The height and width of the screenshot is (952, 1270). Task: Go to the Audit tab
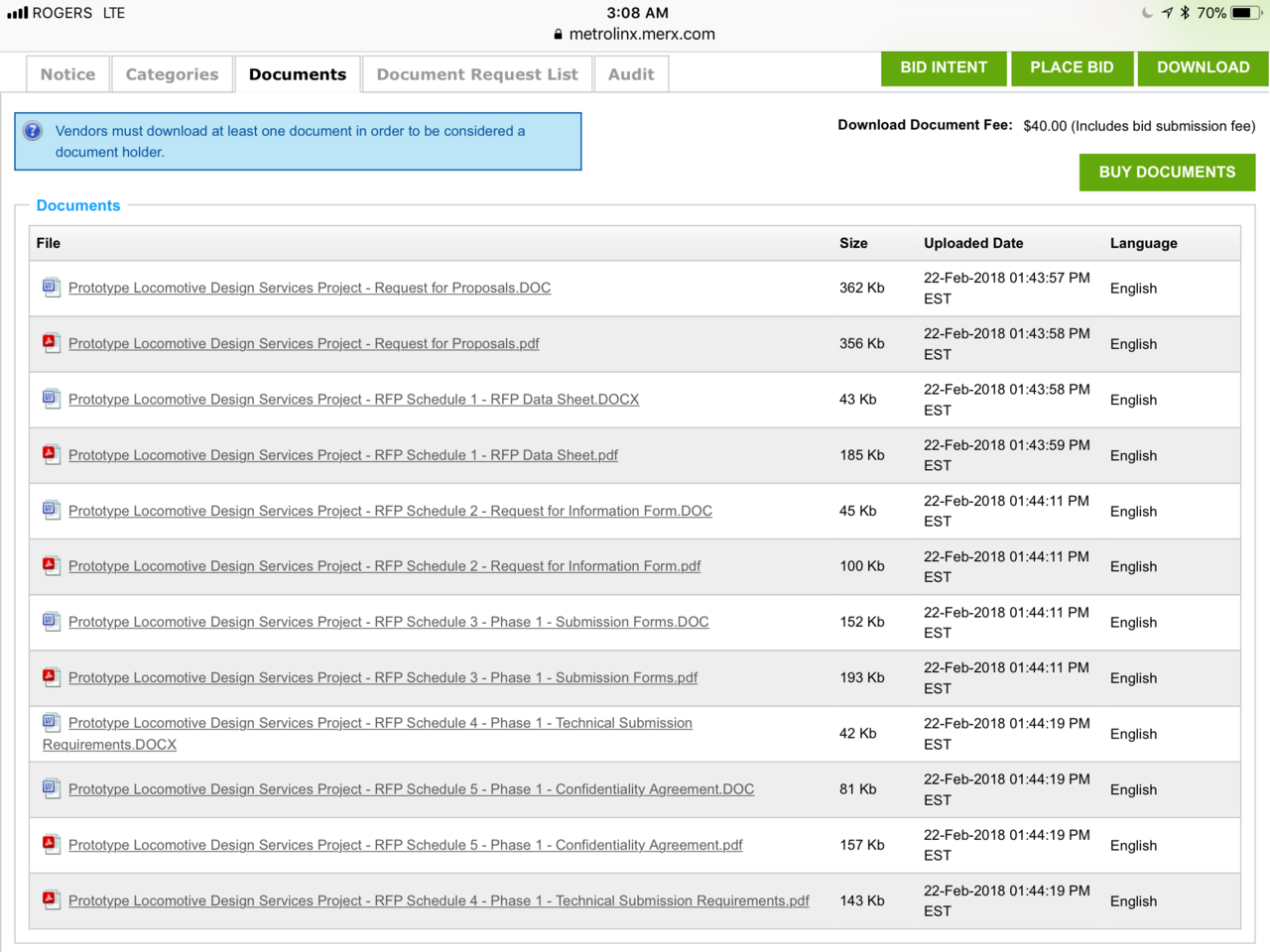pyautogui.click(x=631, y=74)
